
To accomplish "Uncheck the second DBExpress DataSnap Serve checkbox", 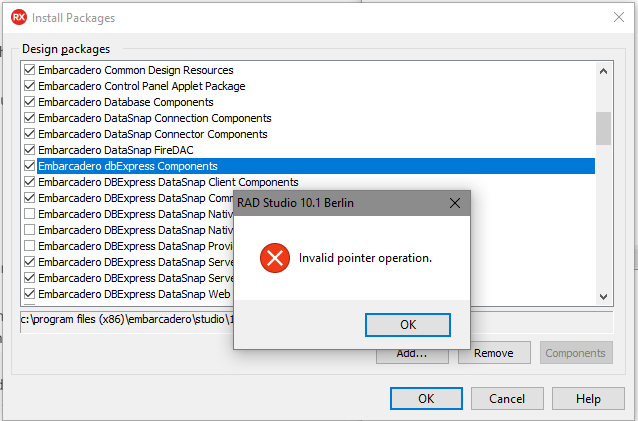I will point(29,278).
